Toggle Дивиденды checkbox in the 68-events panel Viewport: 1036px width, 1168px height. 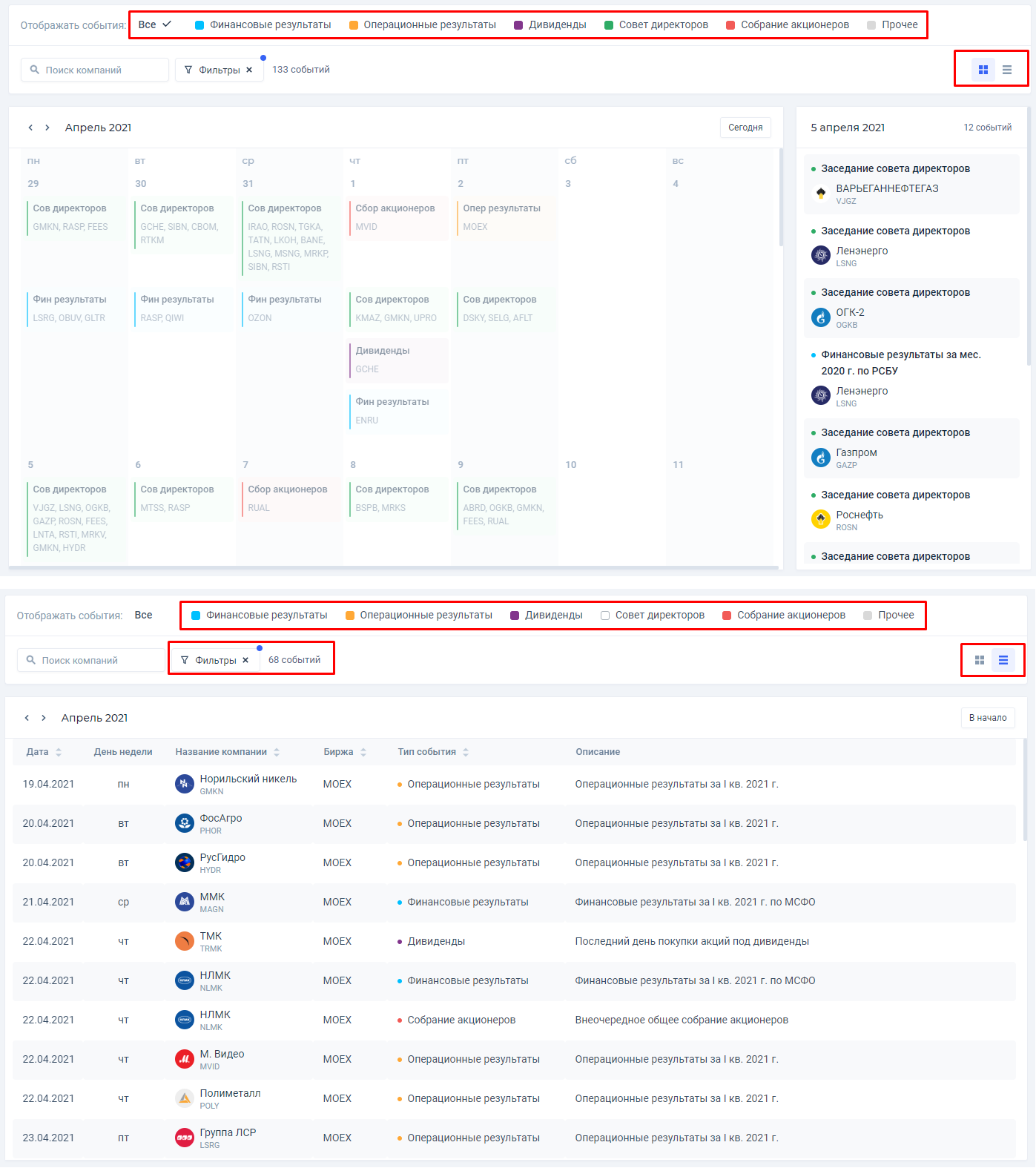click(x=515, y=616)
